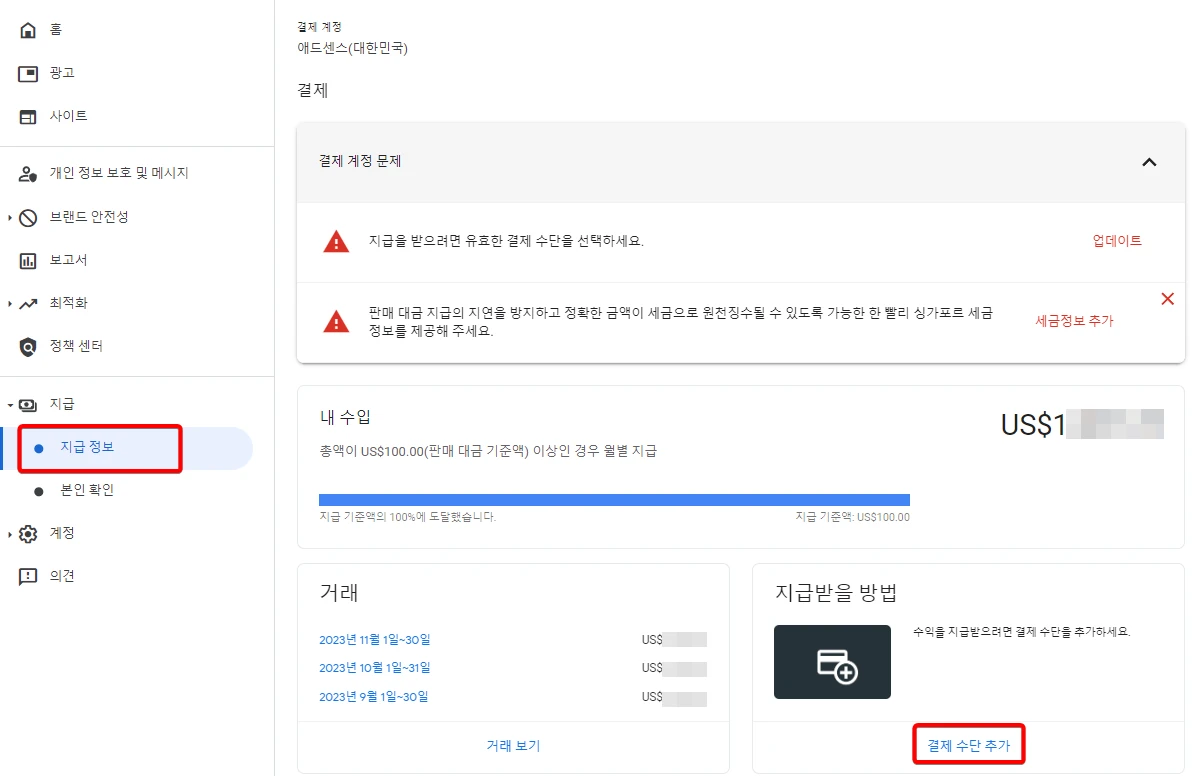Screen dimensions: 1201x776
Task: Collapse the 지급 sidebar section
Action: tap(12, 404)
